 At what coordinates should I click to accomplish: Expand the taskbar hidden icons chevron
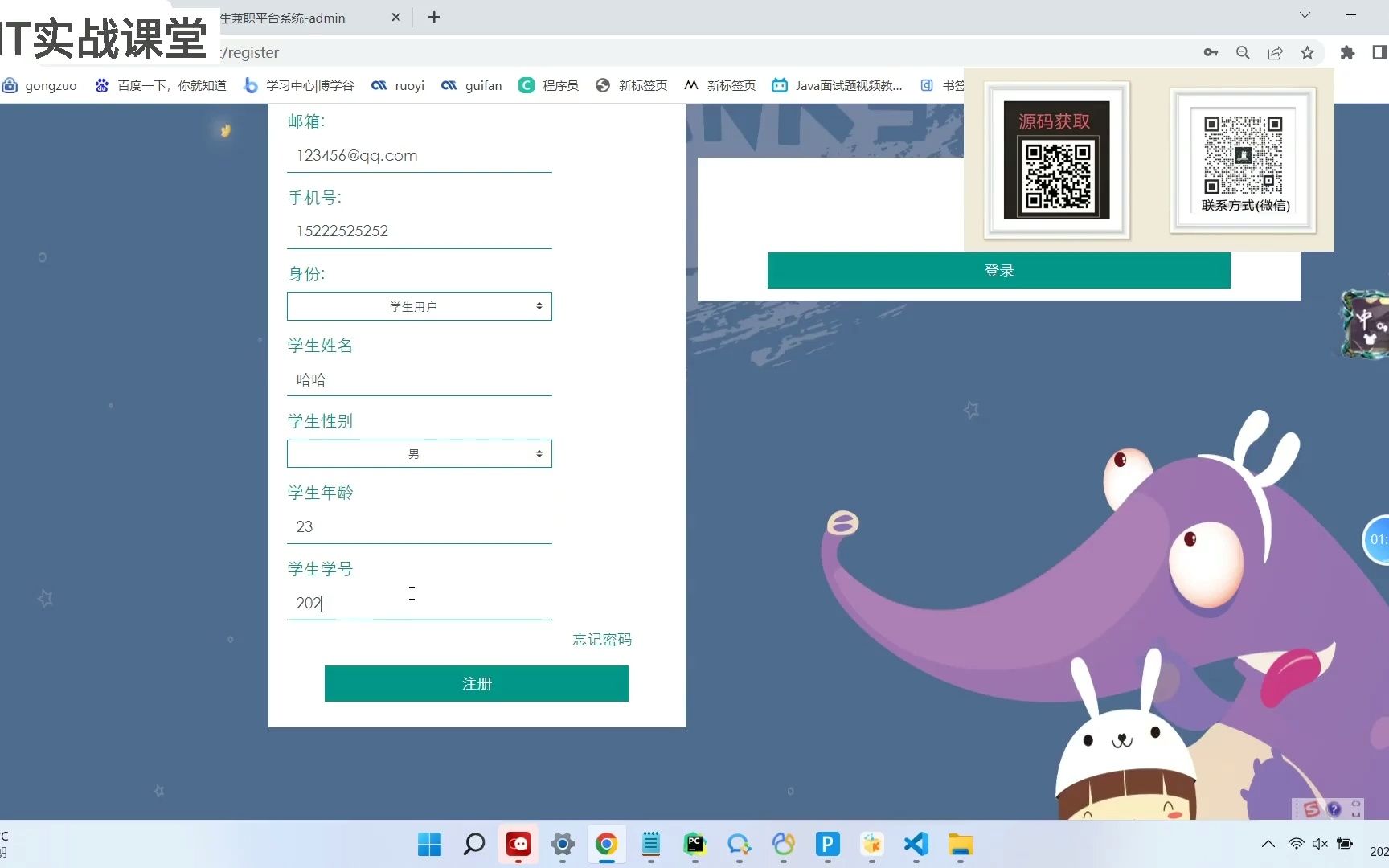[x=1268, y=845]
